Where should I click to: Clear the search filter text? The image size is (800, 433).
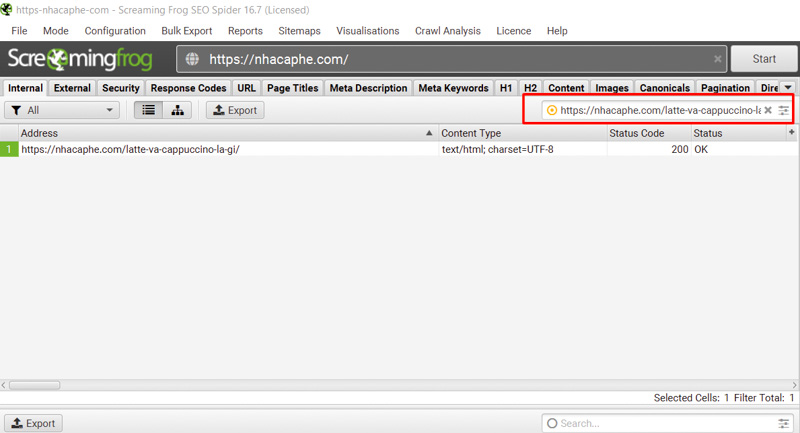point(768,110)
